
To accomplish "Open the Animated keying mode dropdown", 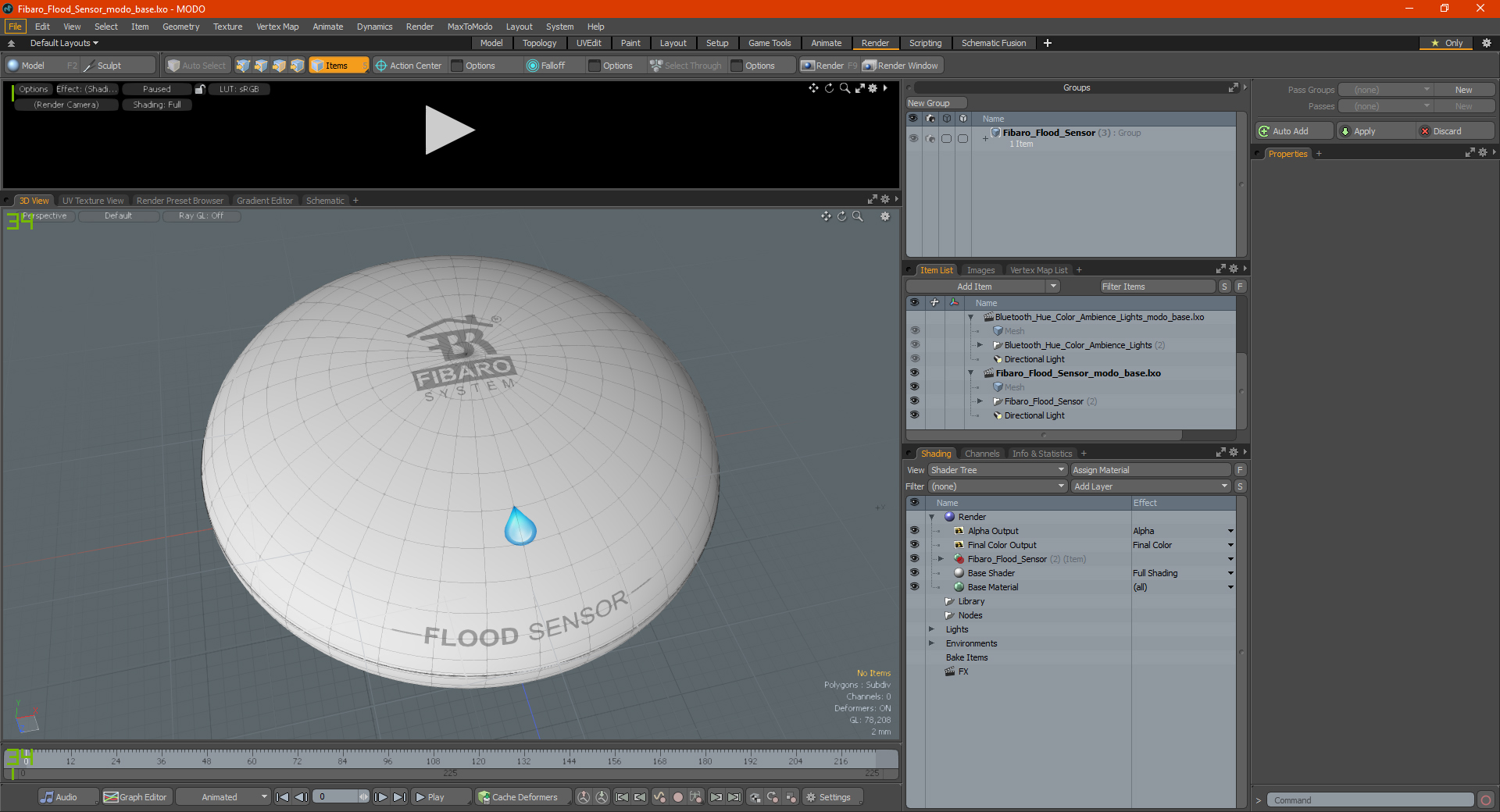I will coord(223,797).
